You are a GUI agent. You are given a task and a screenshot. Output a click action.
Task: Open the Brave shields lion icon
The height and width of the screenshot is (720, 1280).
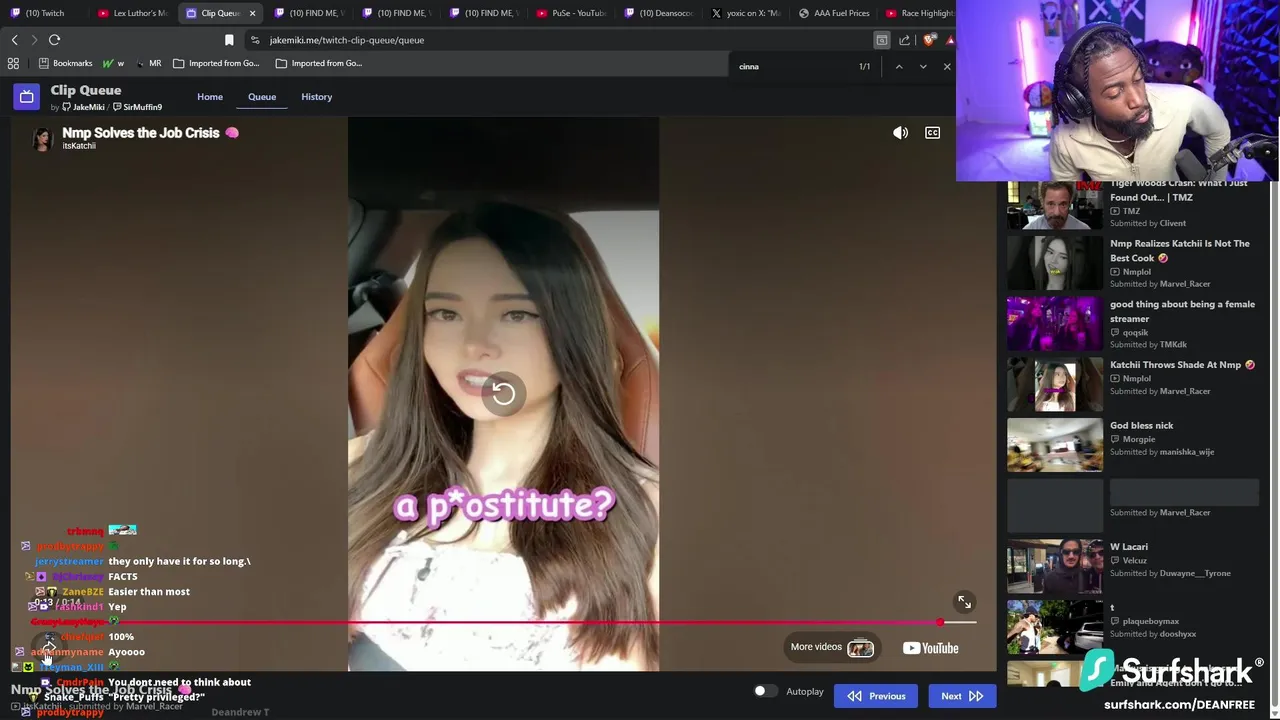point(928,40)
